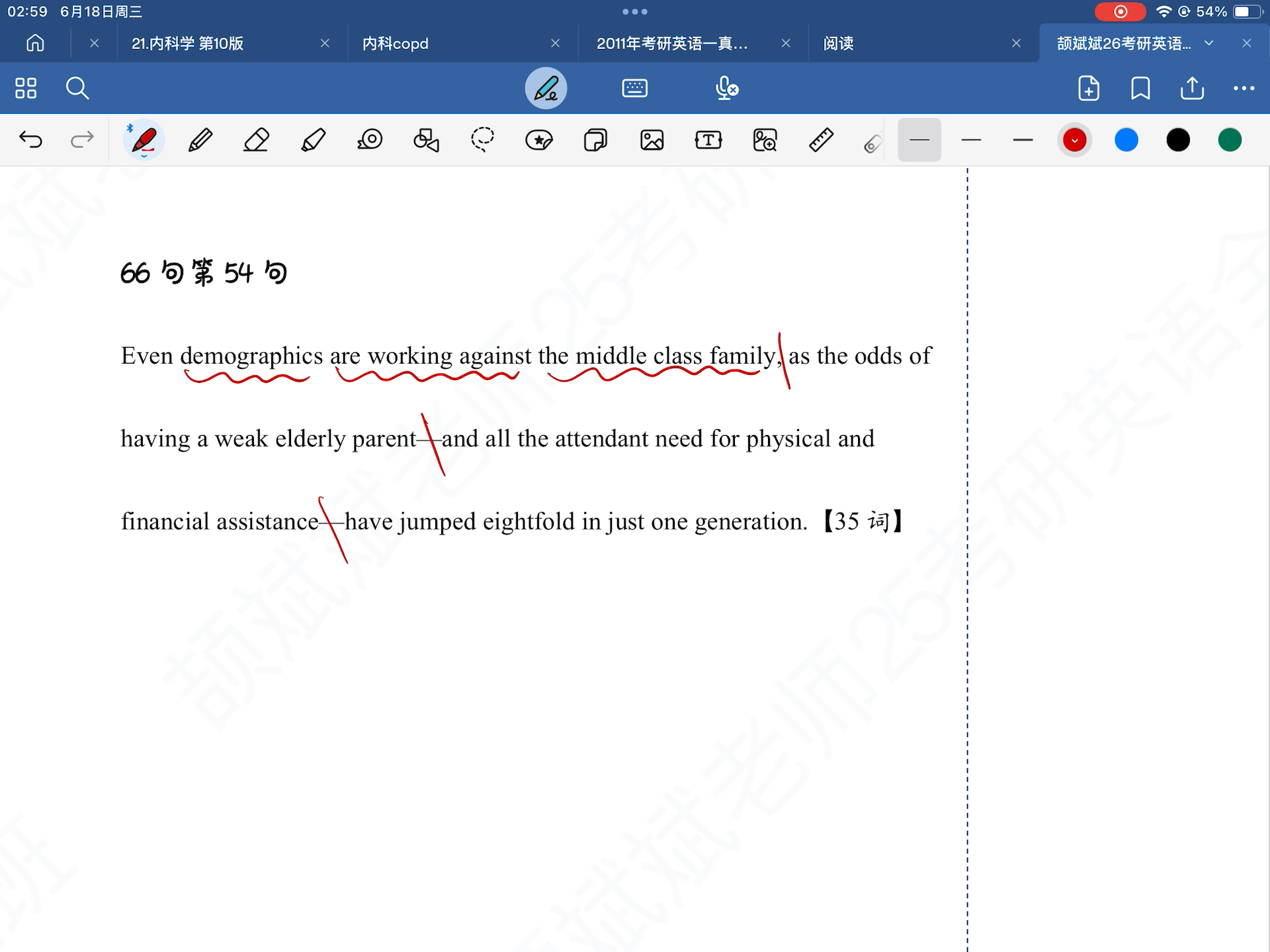The width and height of the screenshot is (1270, 952).
Task: Tap the heading 66句第54句
Action: pyautogui.click(x=204, y=272)
